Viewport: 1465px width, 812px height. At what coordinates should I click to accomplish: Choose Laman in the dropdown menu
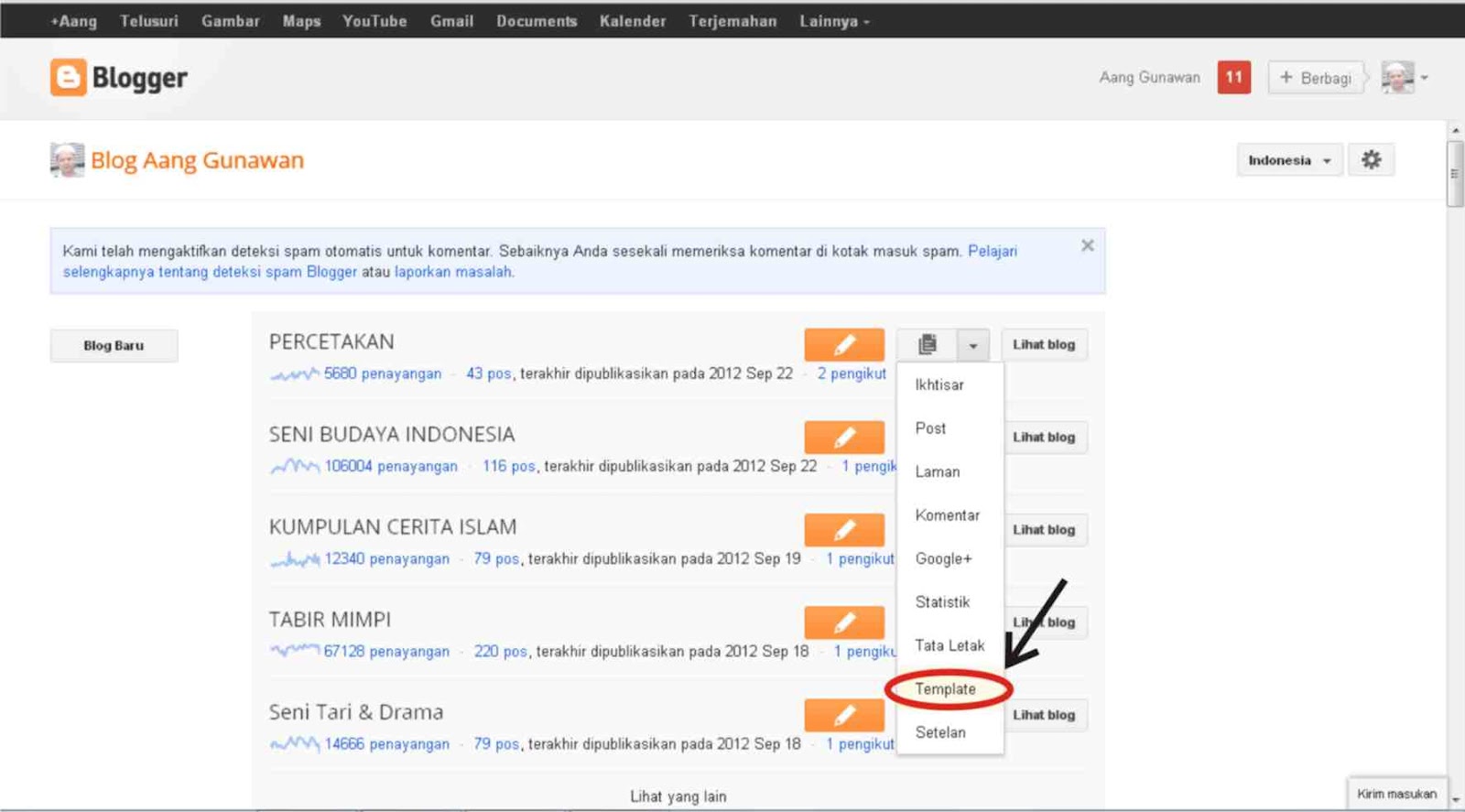click(950, 472)
